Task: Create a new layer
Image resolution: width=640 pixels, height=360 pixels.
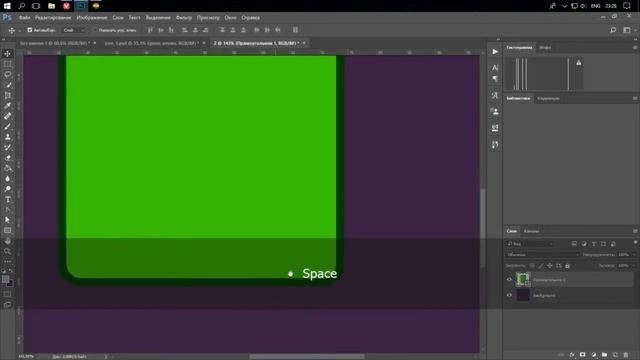Action: point(615,355)
